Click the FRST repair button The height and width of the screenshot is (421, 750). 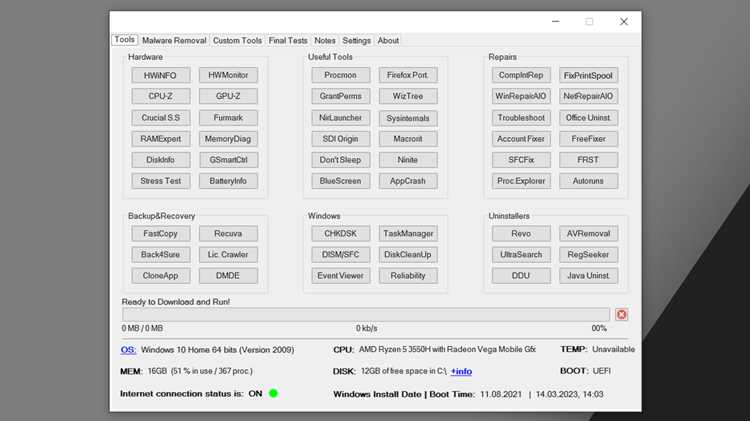[588, 160]
